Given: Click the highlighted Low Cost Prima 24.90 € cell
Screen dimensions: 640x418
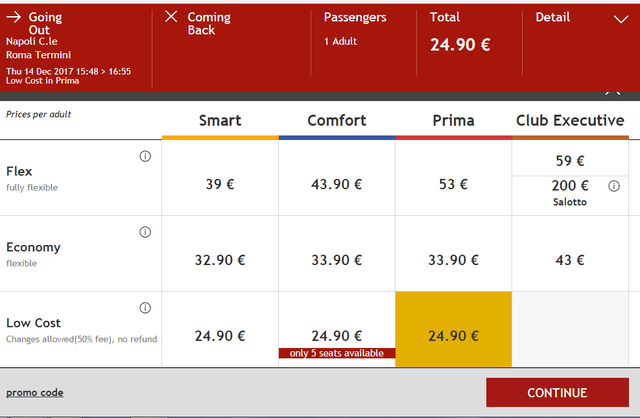Looking at the screenshot, I should click(453, 329).
